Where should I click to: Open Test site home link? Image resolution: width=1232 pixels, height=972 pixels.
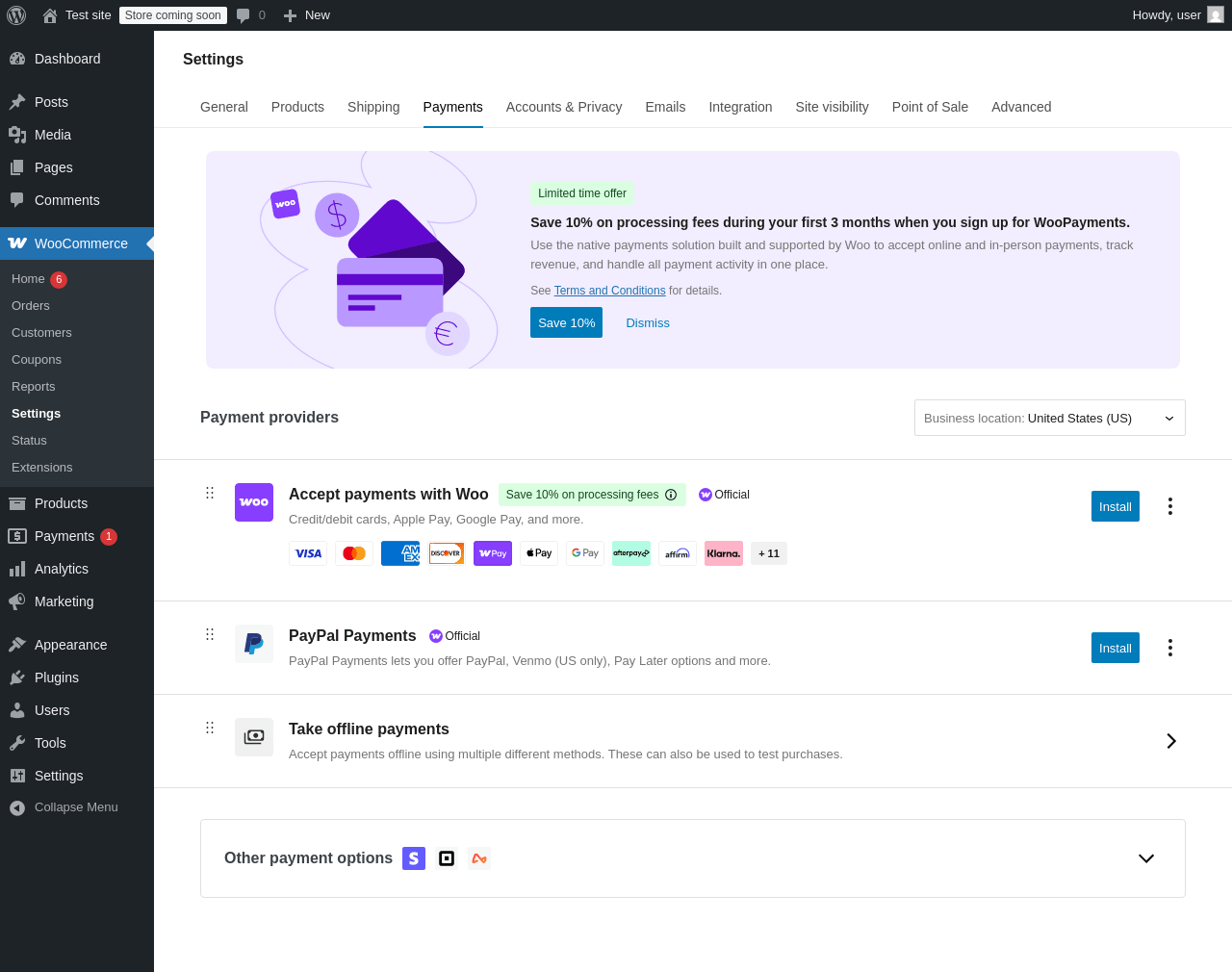[77, 15]
